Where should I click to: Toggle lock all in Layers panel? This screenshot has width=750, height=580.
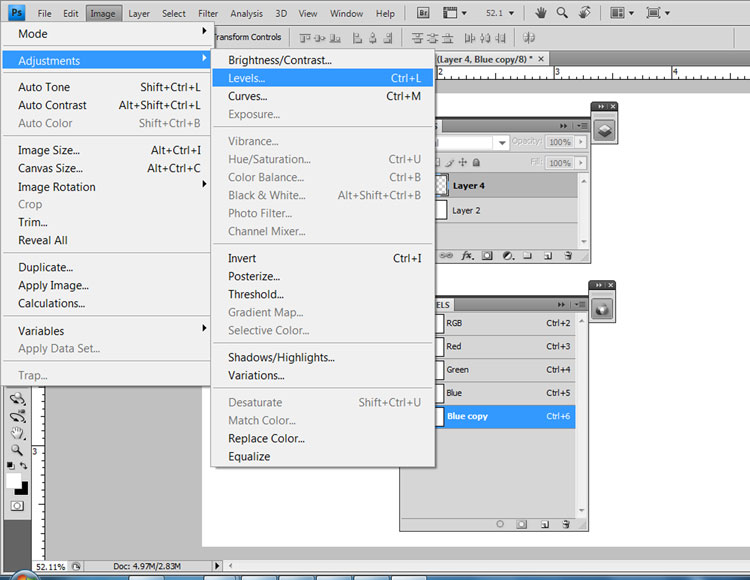(476, 163)
